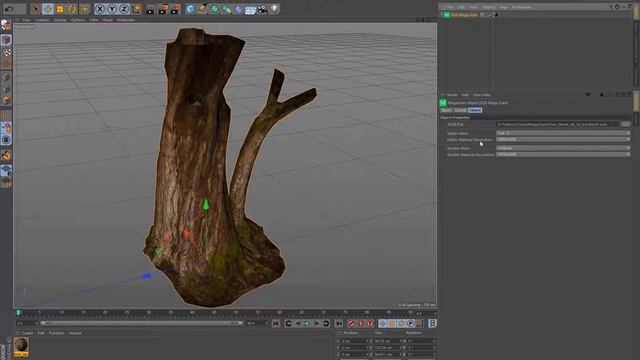Viewport: 640px width, 360px height.
Task: Select Model mode cube in left sidebar
Action: pos(6,40)
